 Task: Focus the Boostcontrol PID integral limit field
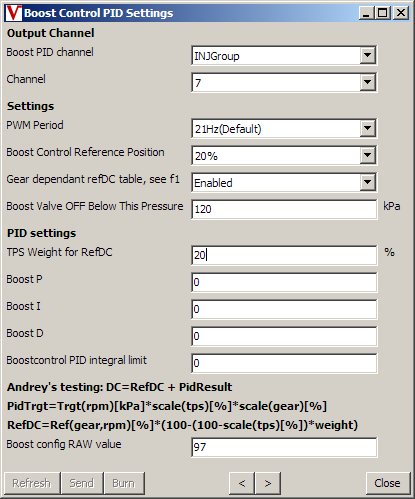pyautogui.click(x=284, y=363)
